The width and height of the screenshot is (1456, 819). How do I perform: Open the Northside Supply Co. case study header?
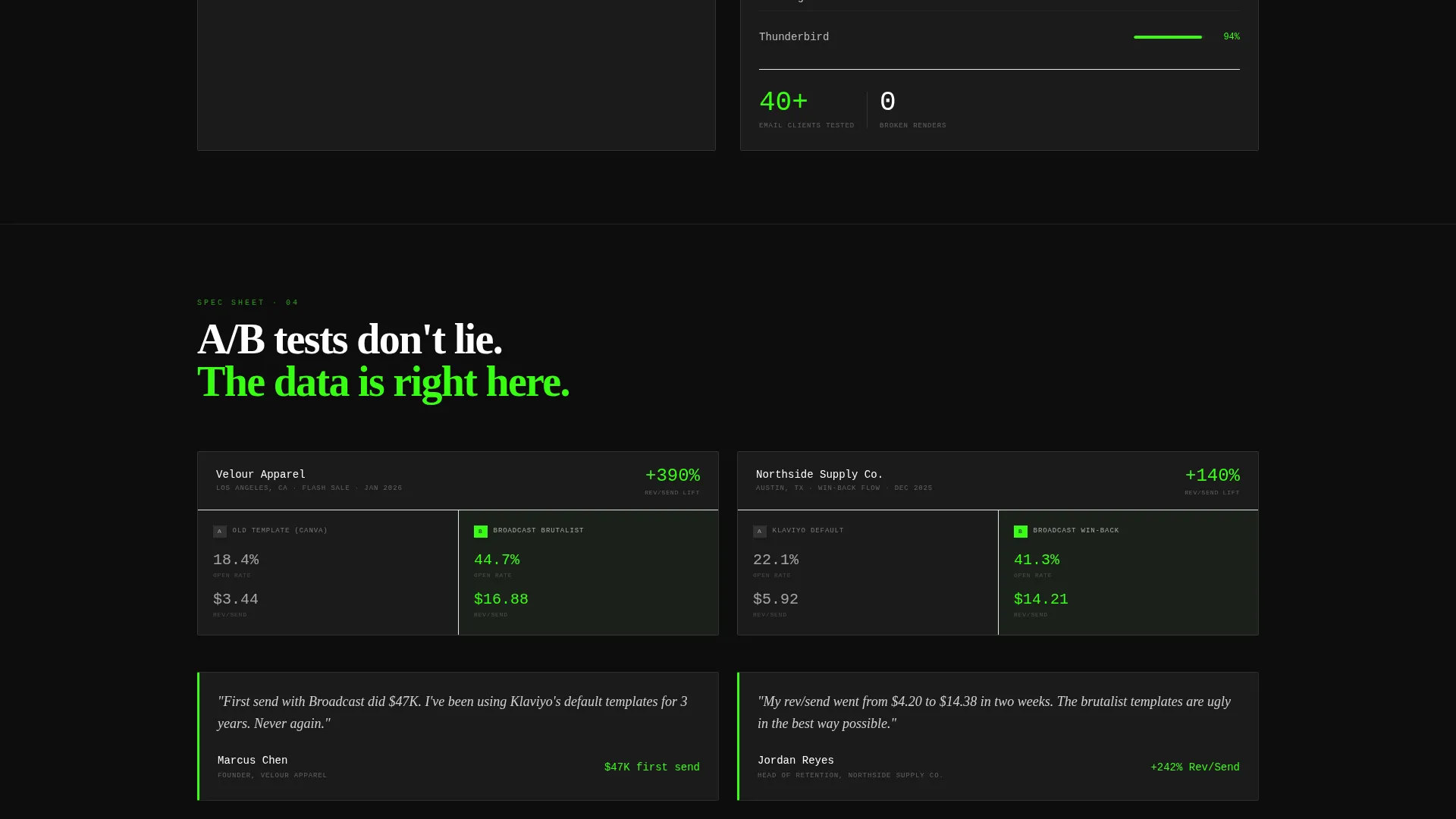[998, 481]
